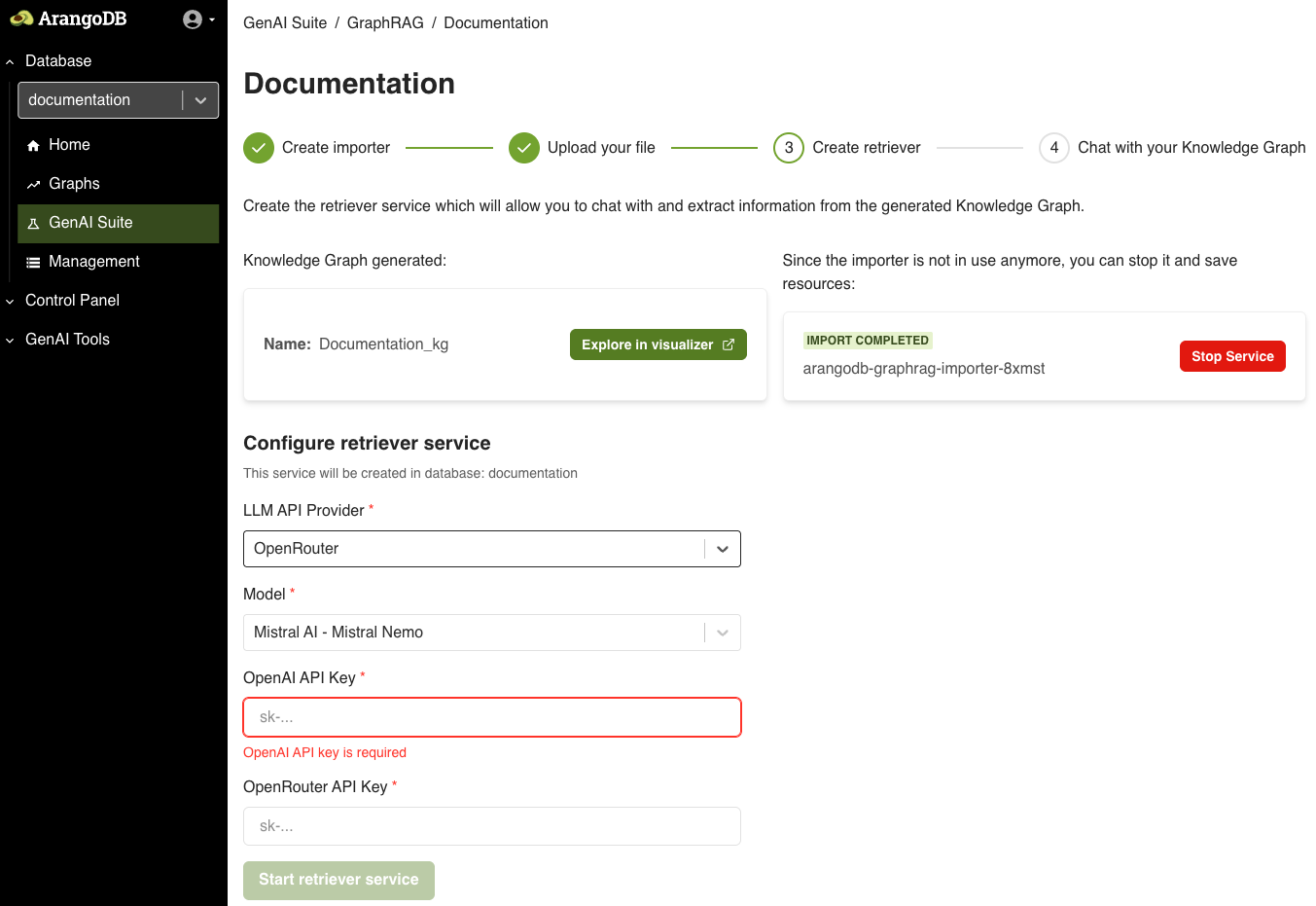Click the Configure retriever service heading
The image size is (1316, 906).
[x=367, y=444]
